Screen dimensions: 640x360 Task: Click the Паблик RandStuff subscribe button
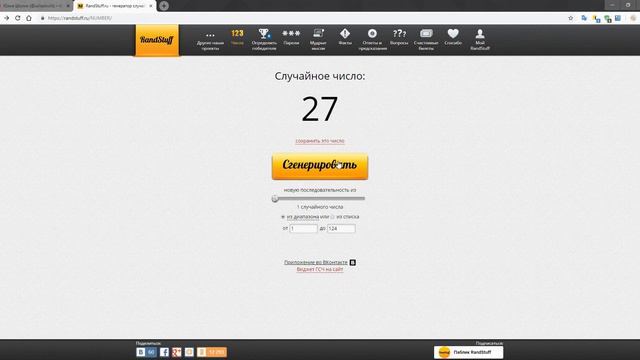[469, 352]
